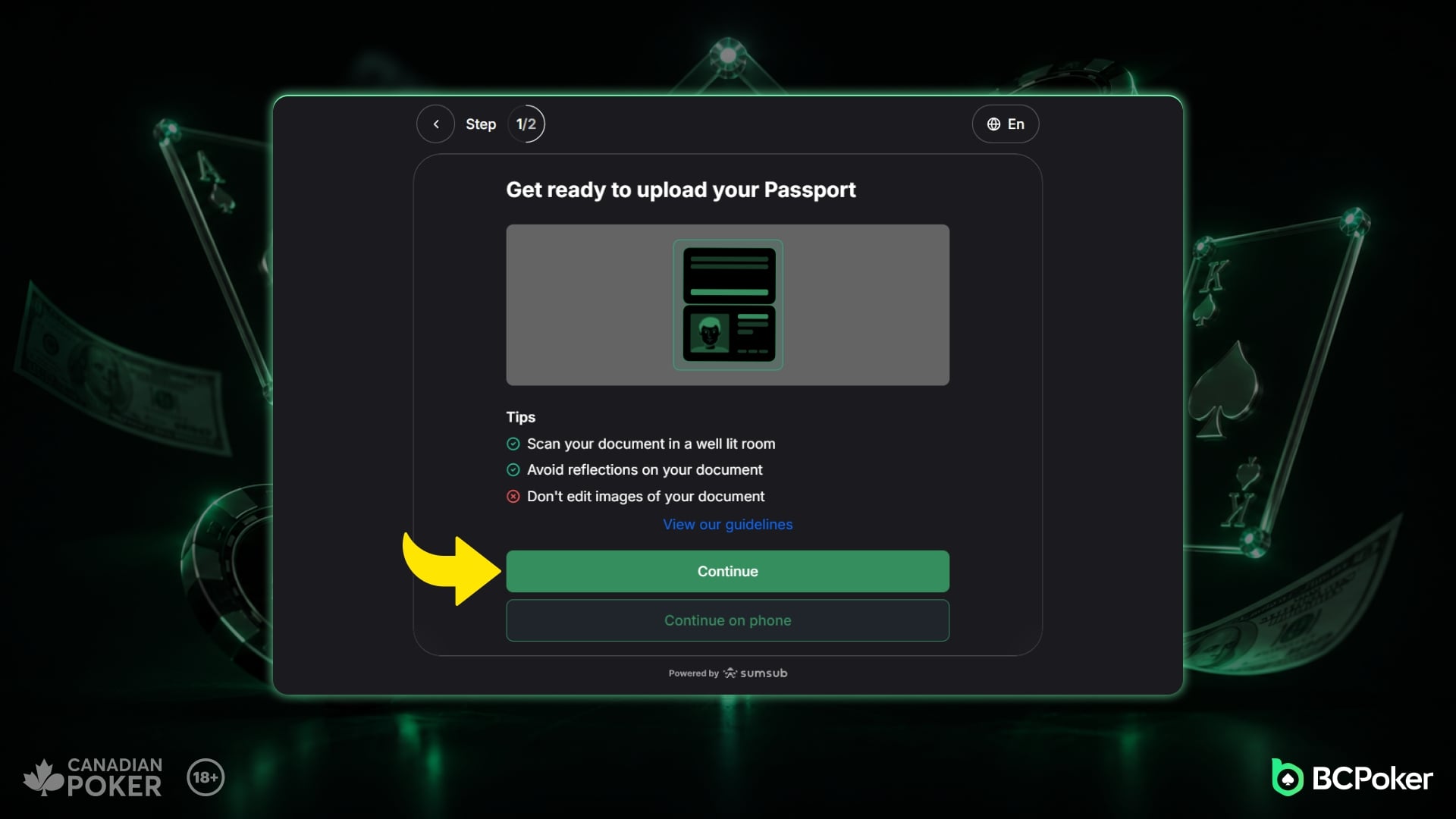Click the green check beside well lit room tip
Screen dimensions: 1456x819
pyautogui.click(x=513, y=444)
